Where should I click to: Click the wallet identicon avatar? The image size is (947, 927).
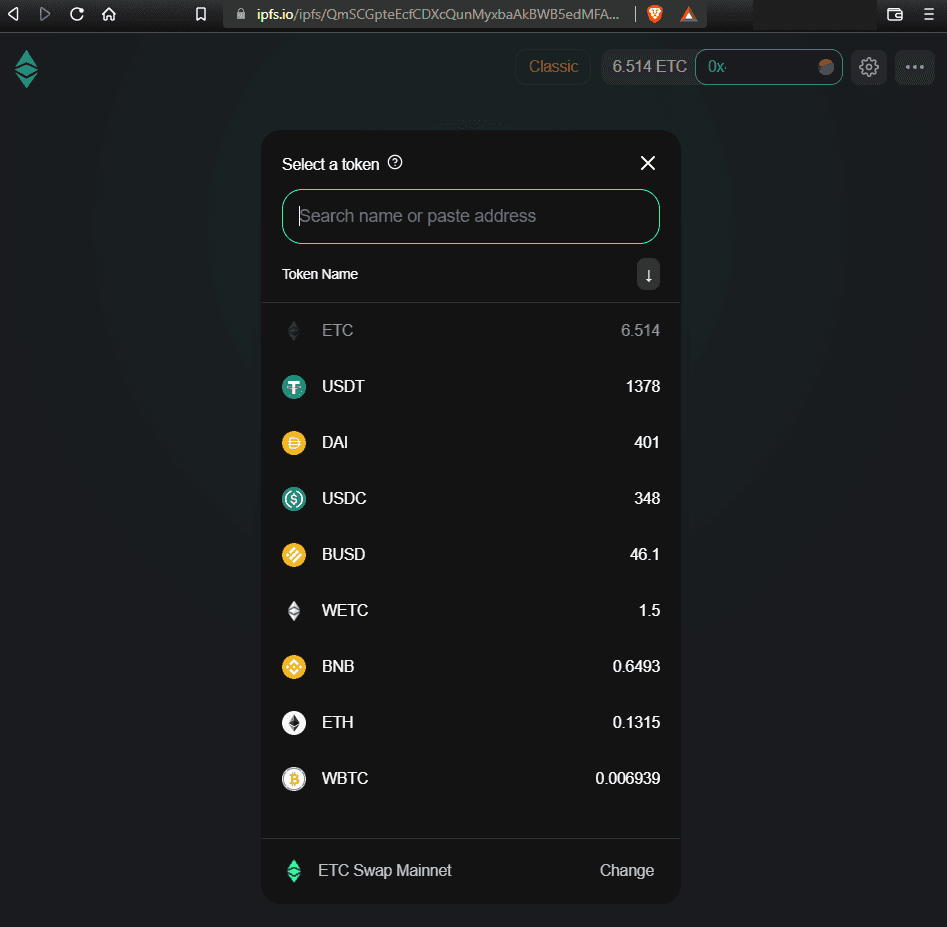826,67
